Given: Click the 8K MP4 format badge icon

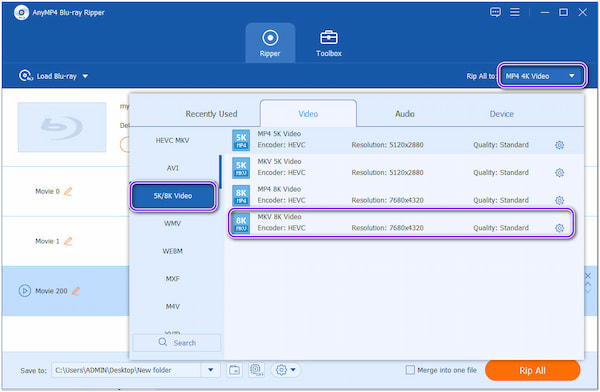Looking at the screenshot, I should pos(241,195).
